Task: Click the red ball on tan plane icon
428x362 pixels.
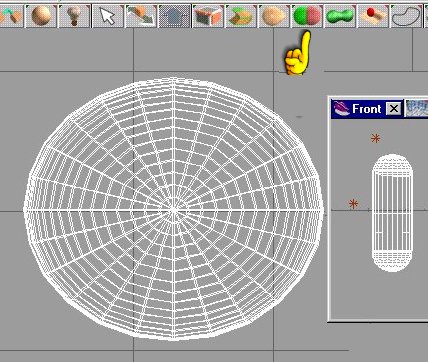Action: 373,16
